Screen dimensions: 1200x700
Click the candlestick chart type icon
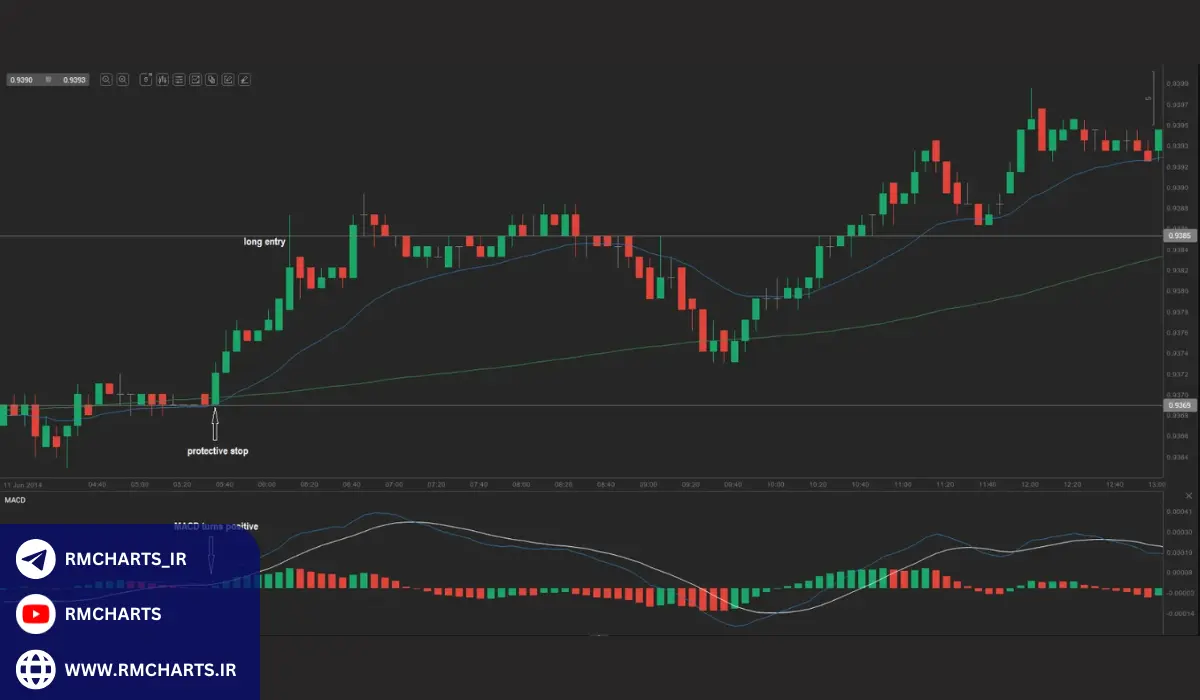163,79
